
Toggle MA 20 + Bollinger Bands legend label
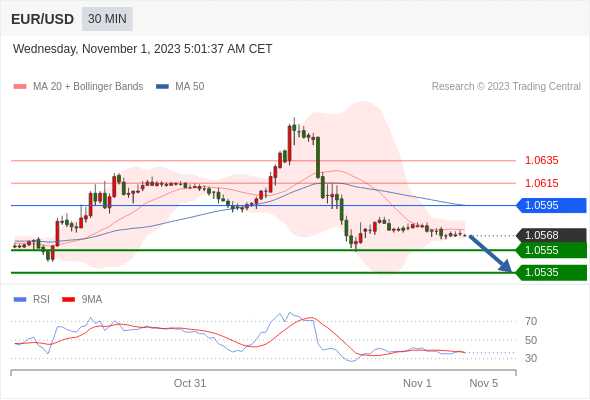88,87
